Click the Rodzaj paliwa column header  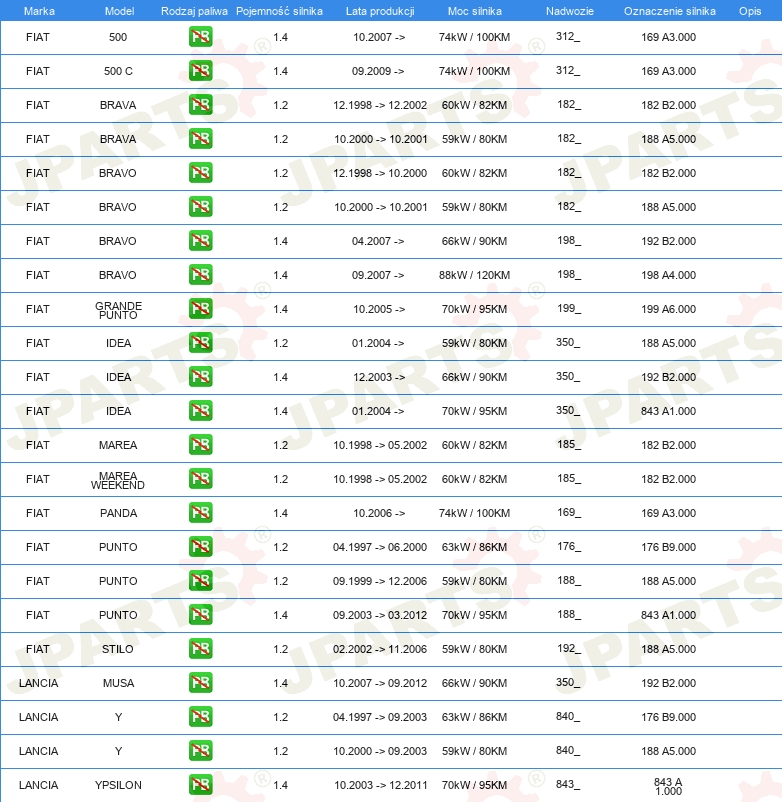tap(194, 11)
